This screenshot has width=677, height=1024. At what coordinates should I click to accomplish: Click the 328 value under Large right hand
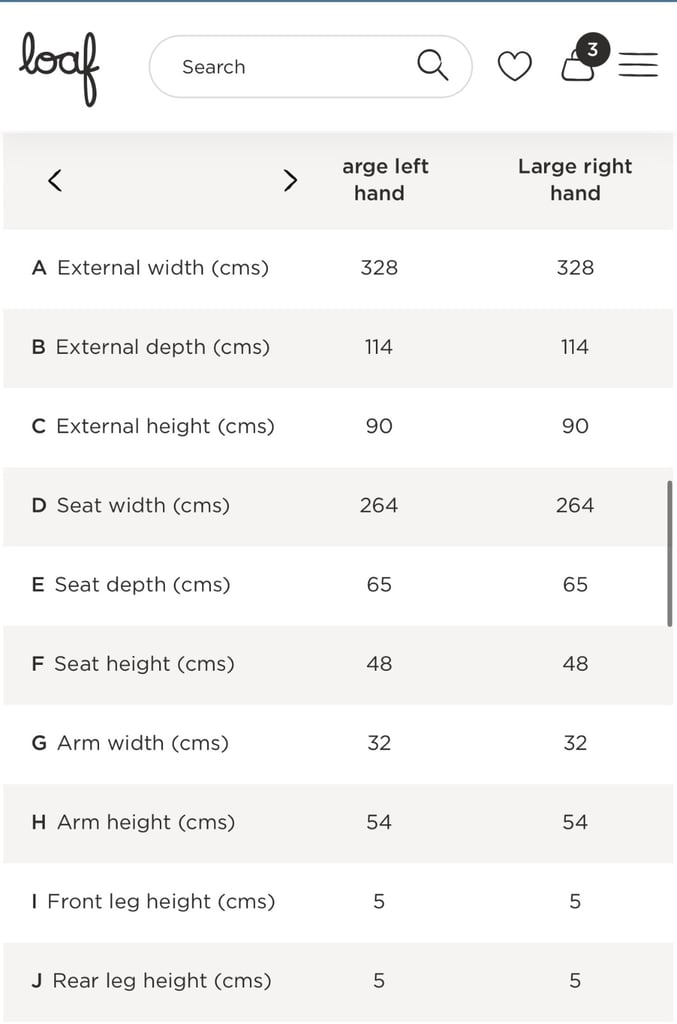pyautogui.click(x=575, y=268)
